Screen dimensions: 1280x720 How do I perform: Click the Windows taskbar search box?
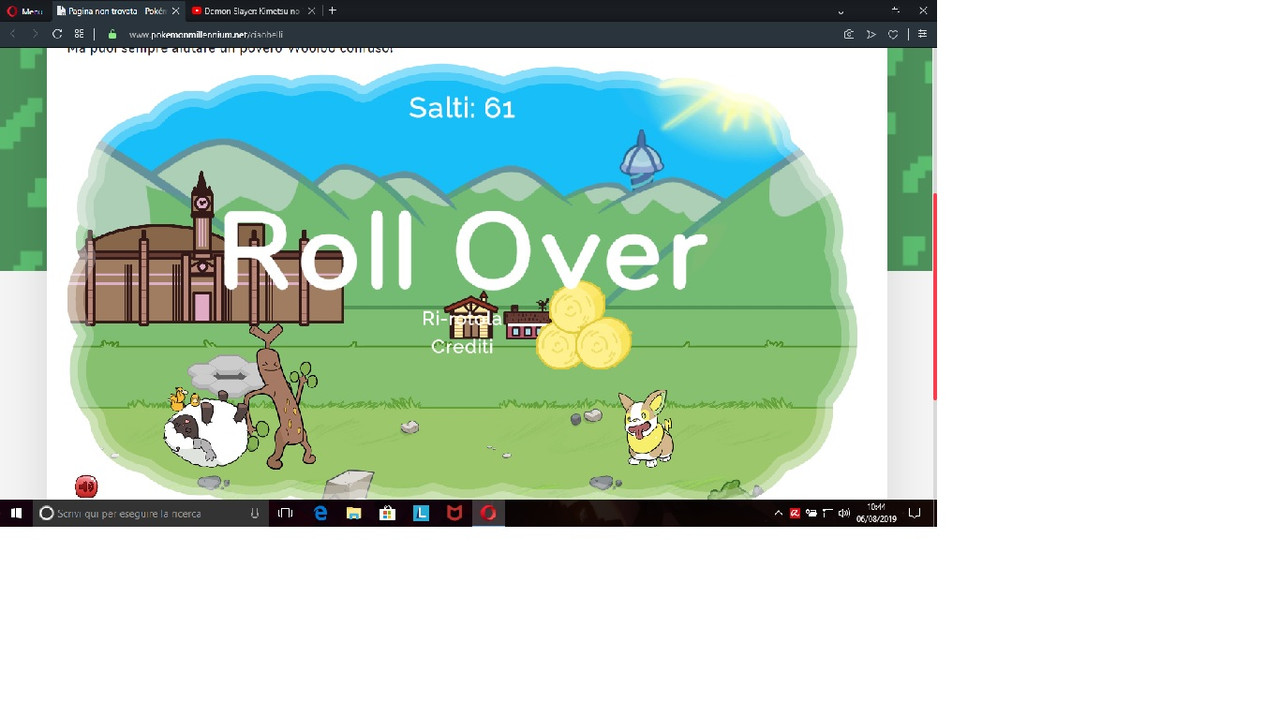click(150, 513)
